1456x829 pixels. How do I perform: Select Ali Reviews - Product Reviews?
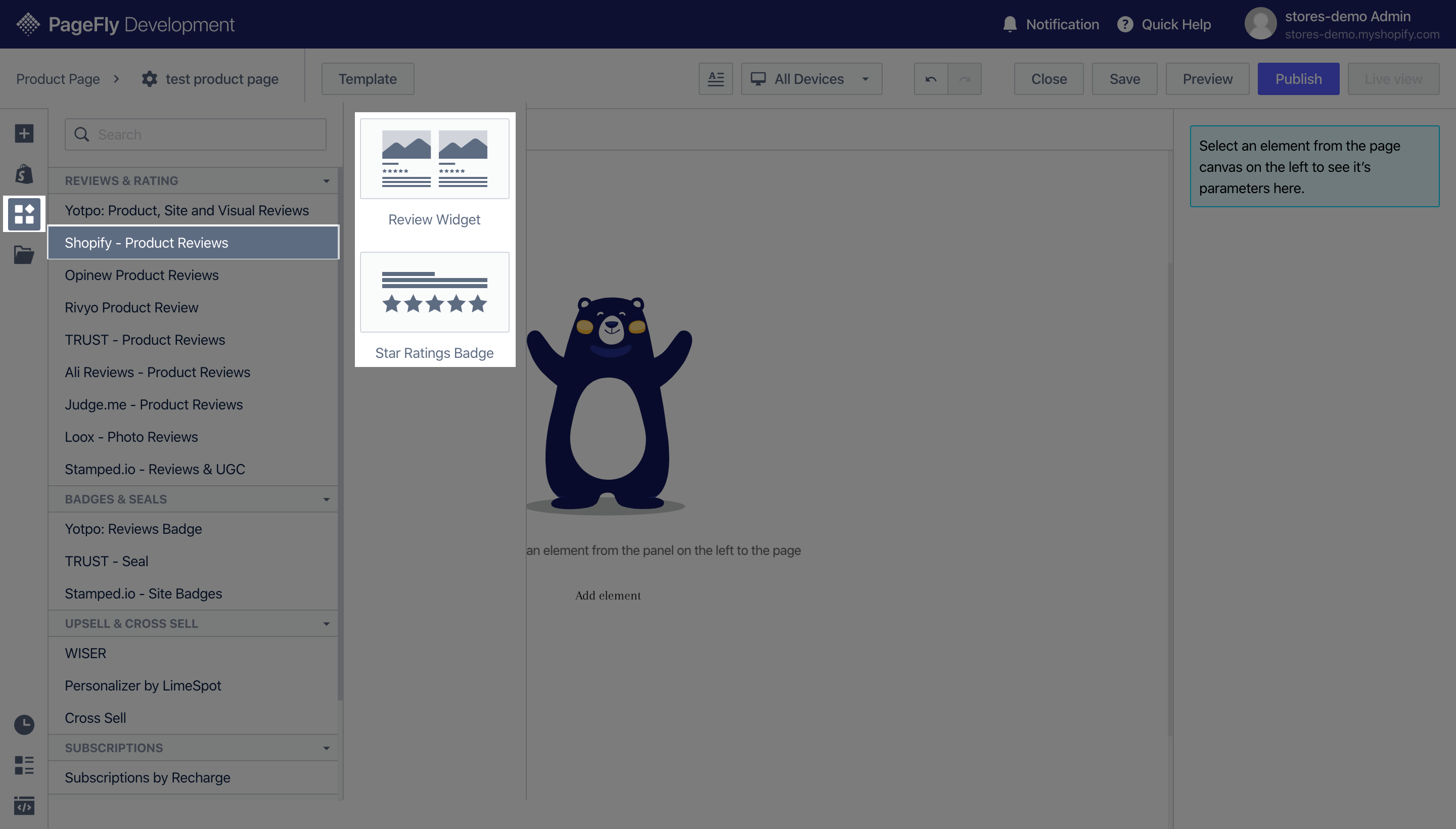coord(193,373)
